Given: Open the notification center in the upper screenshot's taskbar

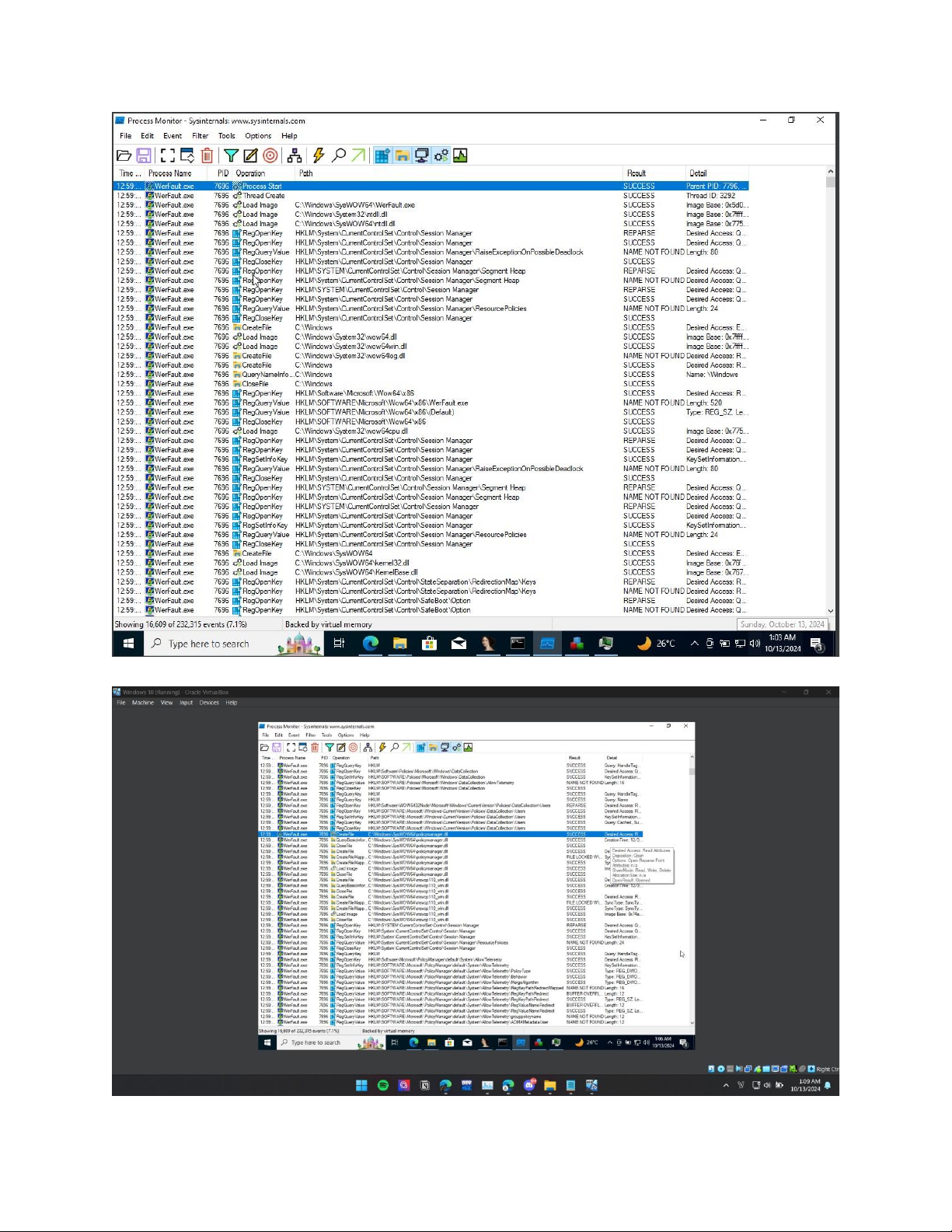Looking at the screenshot, I should point(816,644).
